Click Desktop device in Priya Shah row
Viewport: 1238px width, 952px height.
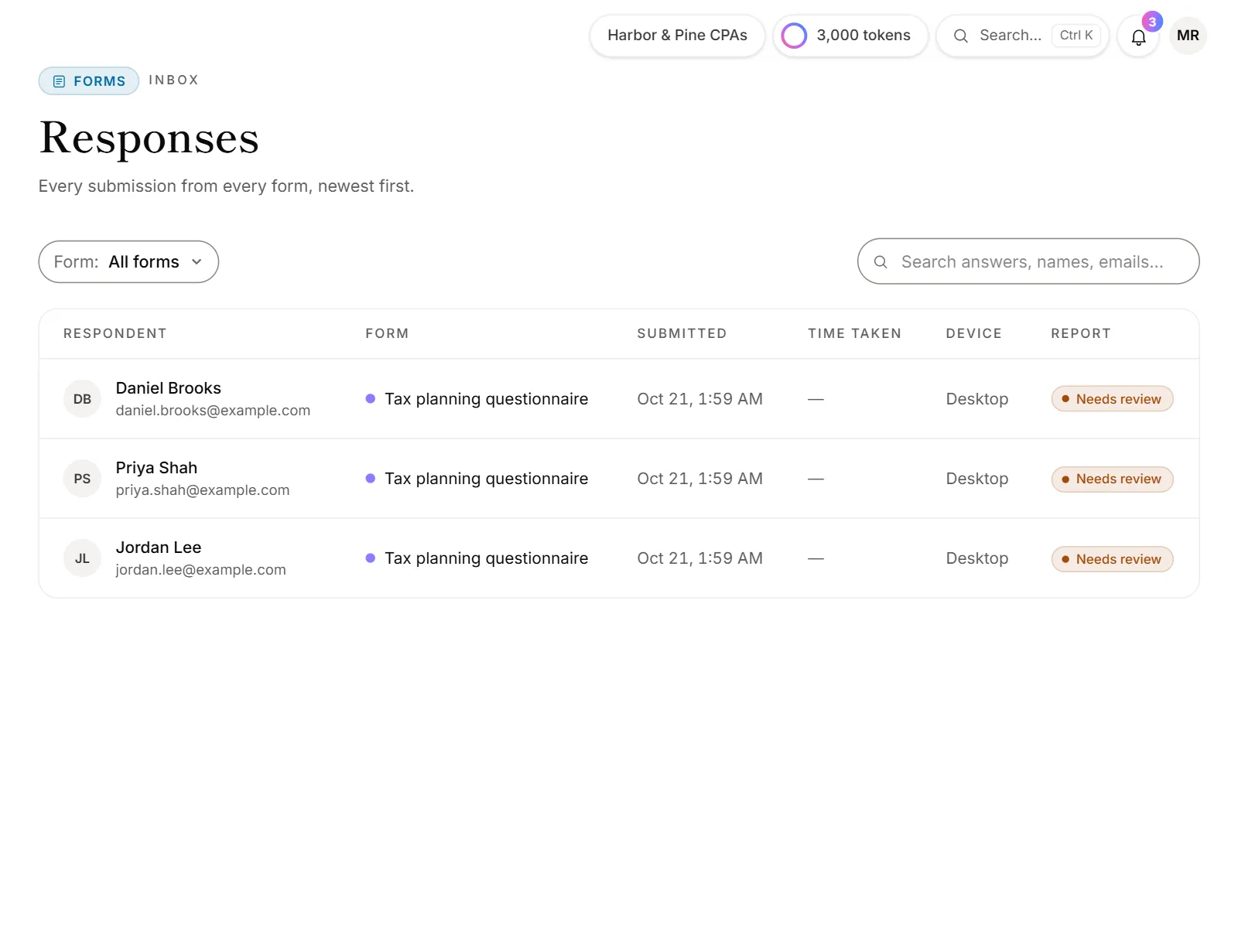976,479
